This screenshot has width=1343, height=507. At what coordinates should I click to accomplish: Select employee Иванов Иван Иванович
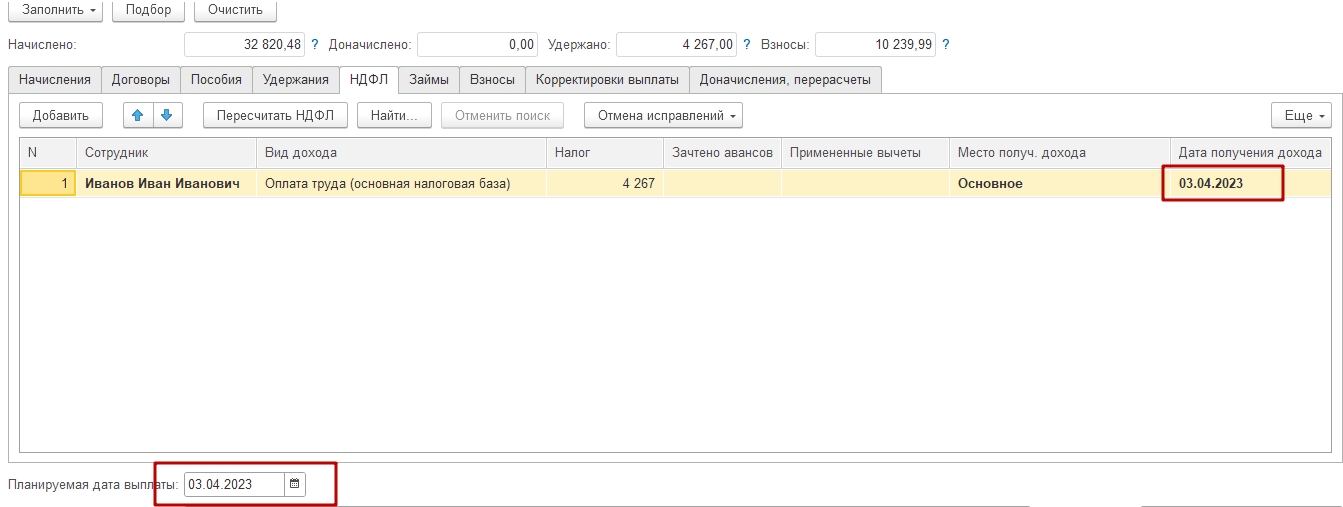click(166, 183)
